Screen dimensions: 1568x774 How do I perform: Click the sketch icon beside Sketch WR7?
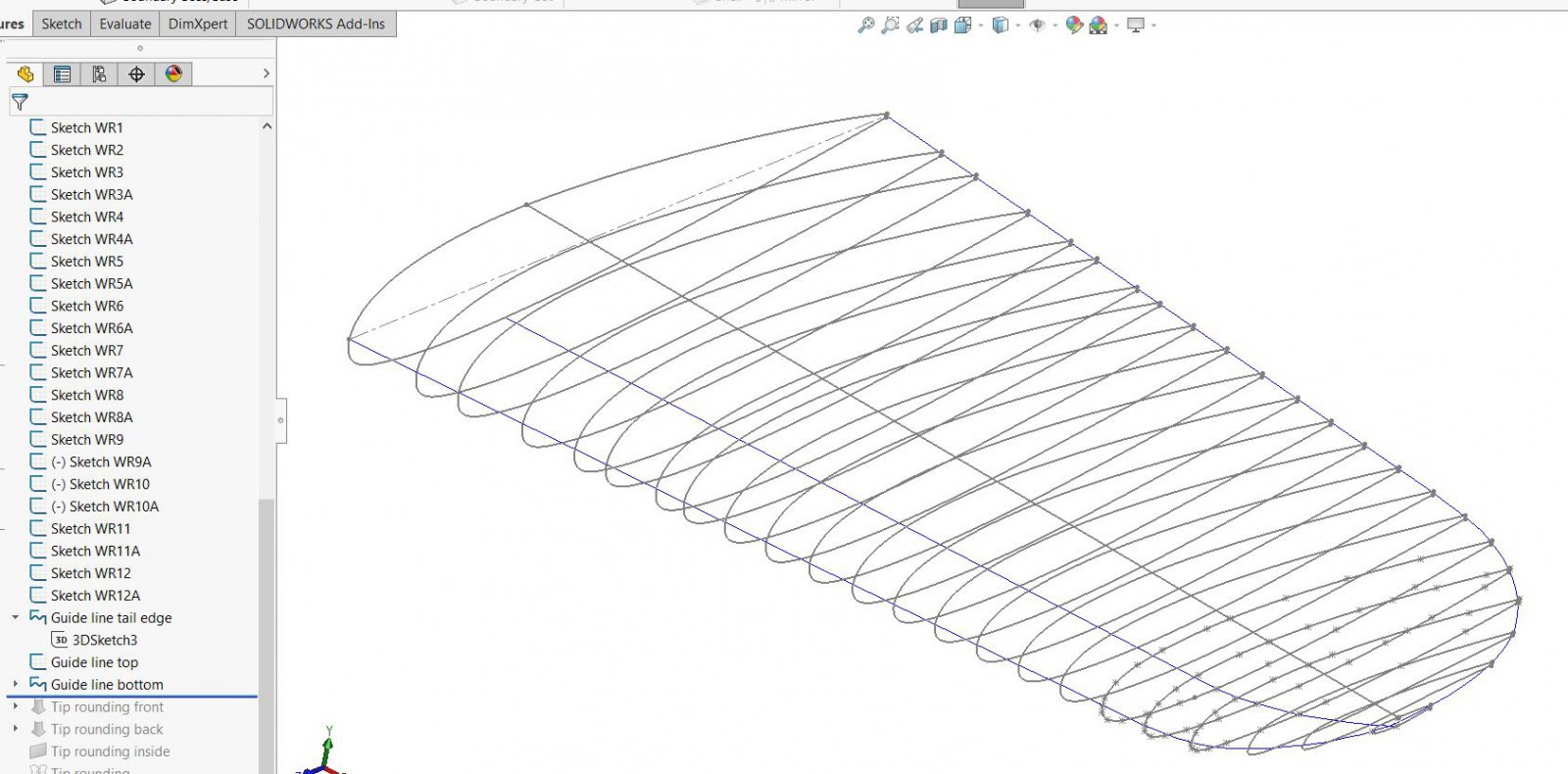[x=38, y=351]
